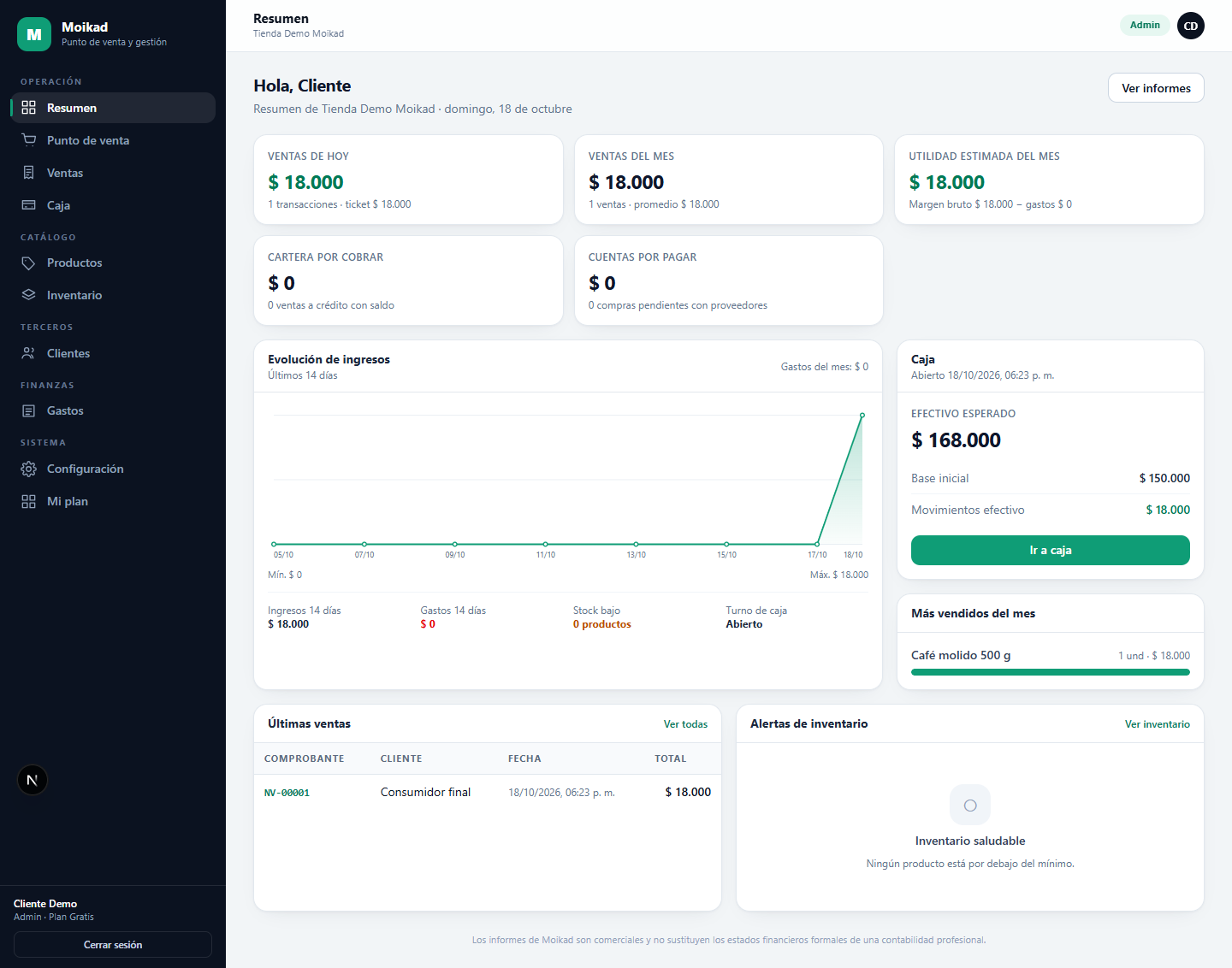The image size is (1232, 968).
Task: Click the green Ir a caja button
Action: 1050,550
